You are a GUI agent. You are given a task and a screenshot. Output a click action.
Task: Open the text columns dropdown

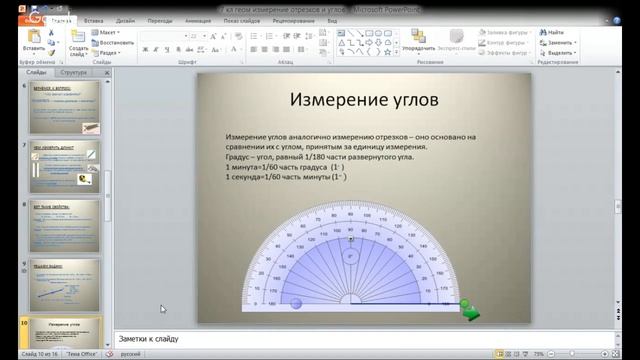click(x=302, y=49)
